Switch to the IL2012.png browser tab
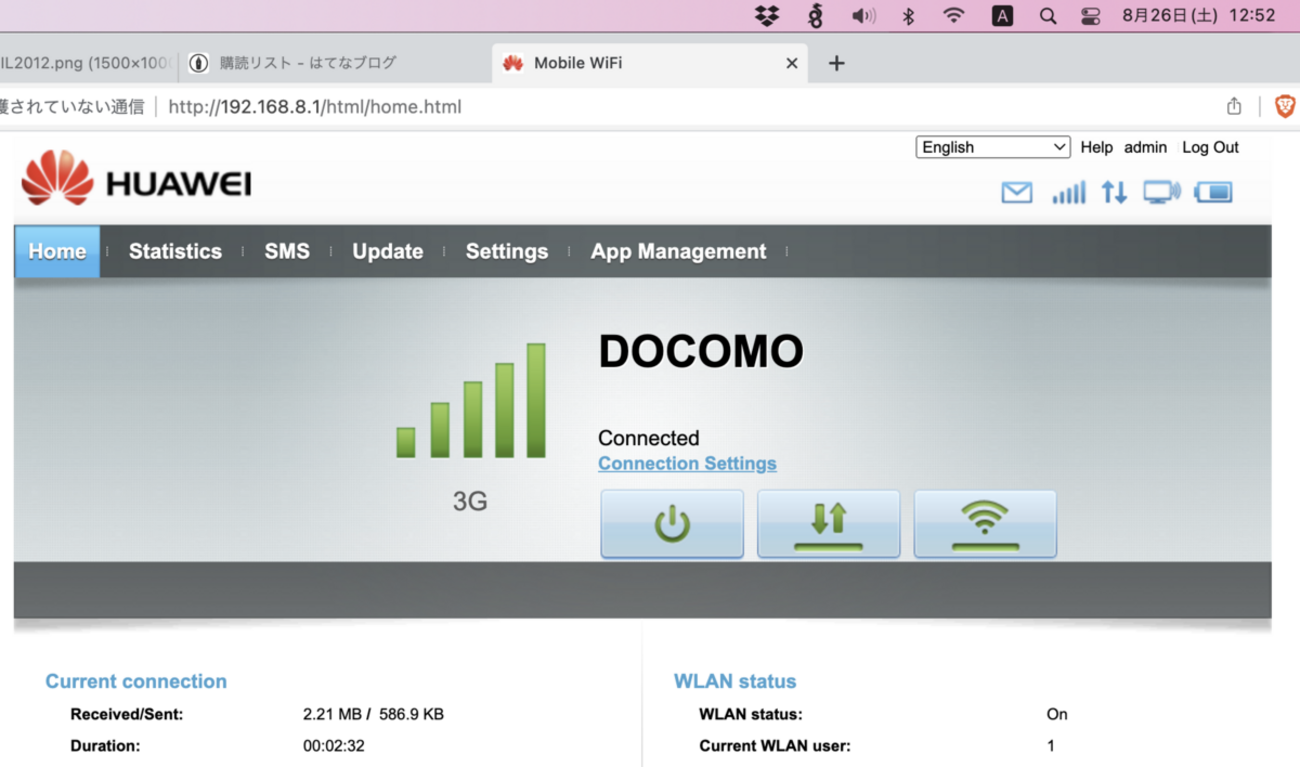Image resolution: width=1300 pixels, height=767 pixels. click(88, 63)
